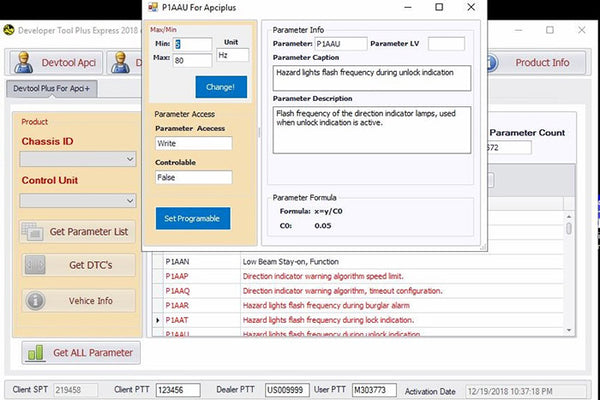Click the green bar chart icon
600x400 pixels.
(x=36, y=352)
